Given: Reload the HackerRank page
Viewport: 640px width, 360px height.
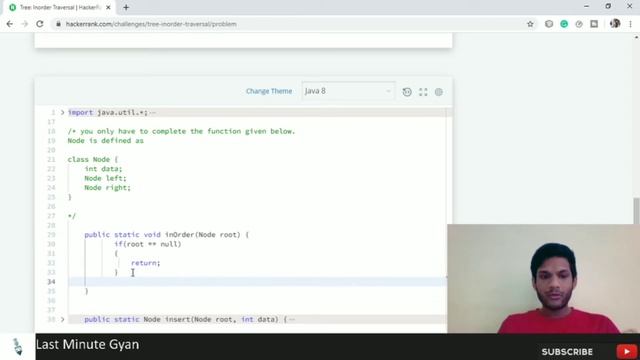Looking at the screenshot, I should coord(40,24).
